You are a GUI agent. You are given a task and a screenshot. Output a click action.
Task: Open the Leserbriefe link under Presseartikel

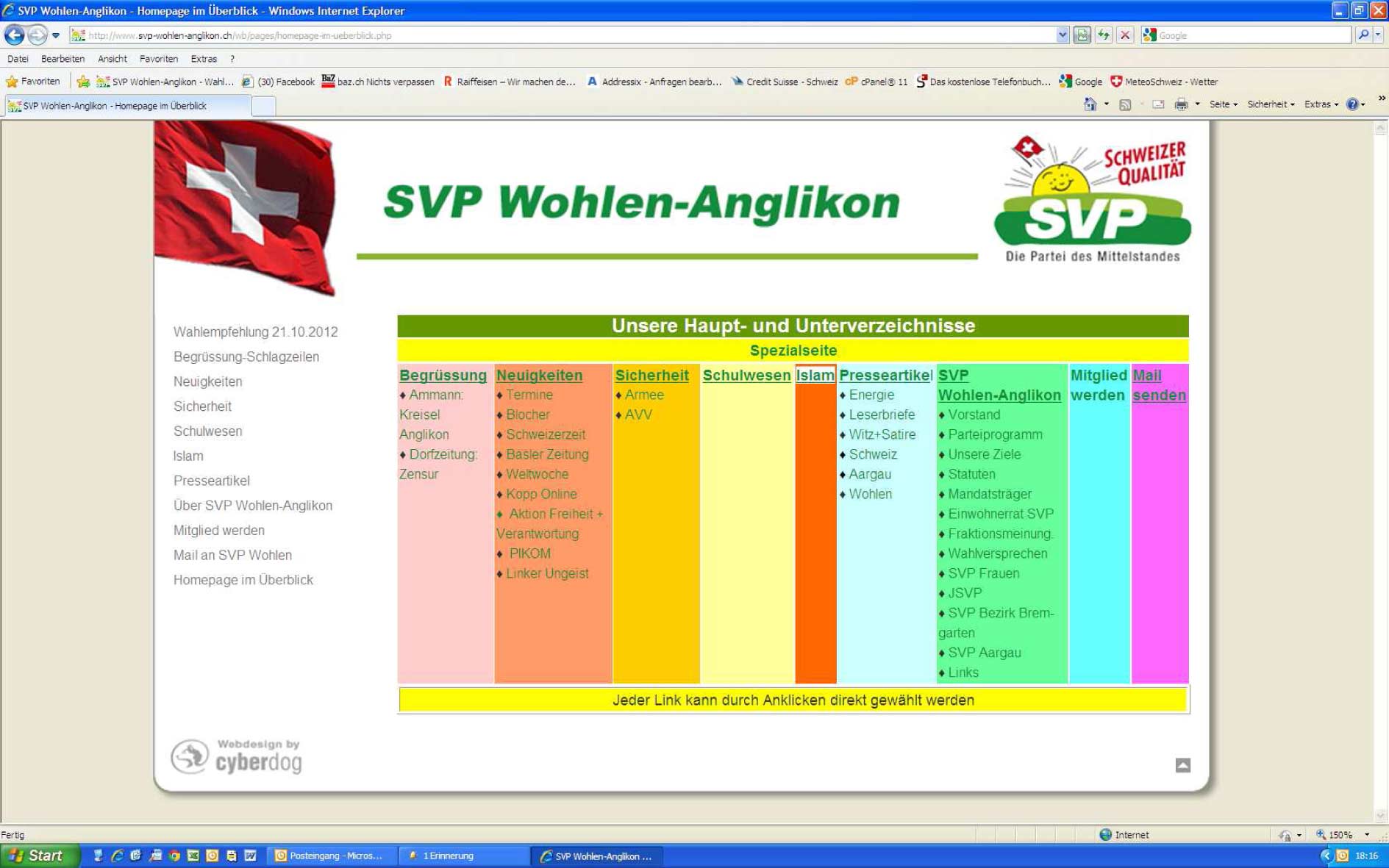click(882, 415)
